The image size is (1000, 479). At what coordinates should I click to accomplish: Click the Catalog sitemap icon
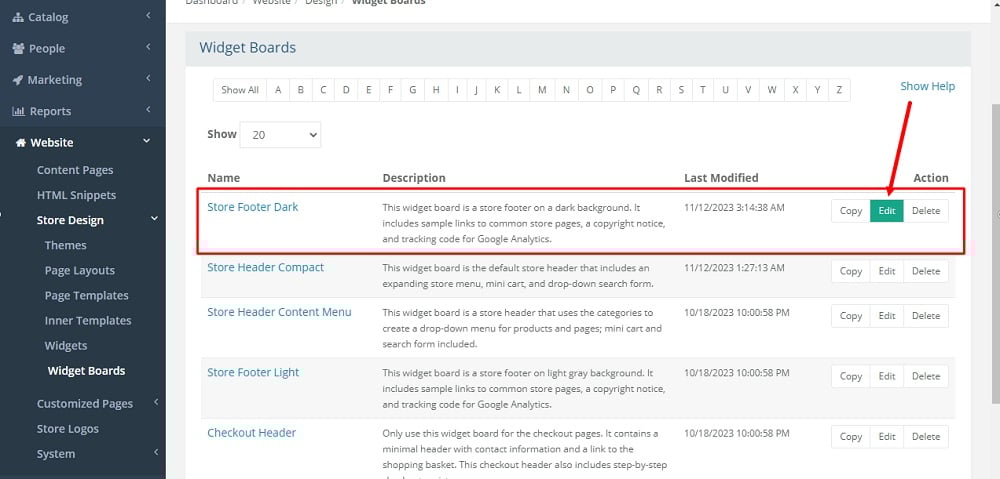coord(18,17)
